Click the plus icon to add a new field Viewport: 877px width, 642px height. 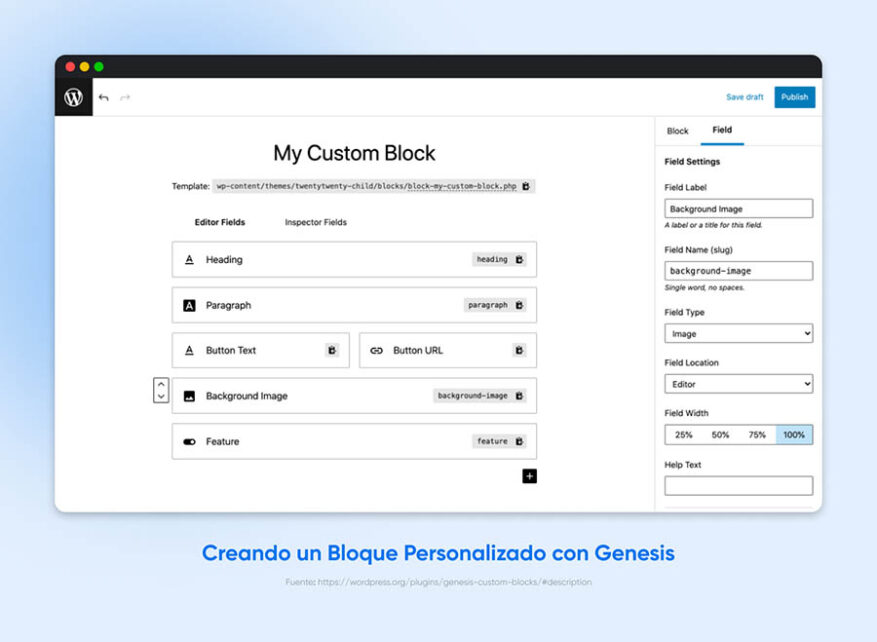pyautogui.click(x=528, y=476)
